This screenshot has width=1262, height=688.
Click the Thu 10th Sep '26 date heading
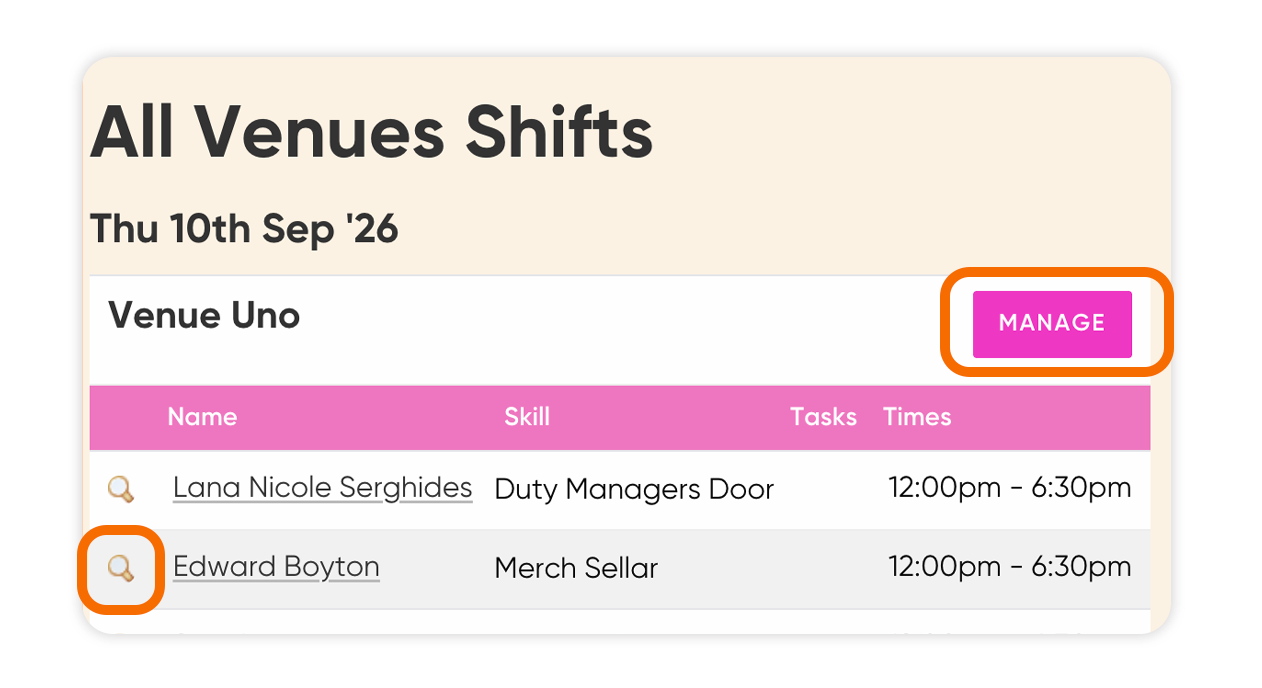(x=245, y=229)
